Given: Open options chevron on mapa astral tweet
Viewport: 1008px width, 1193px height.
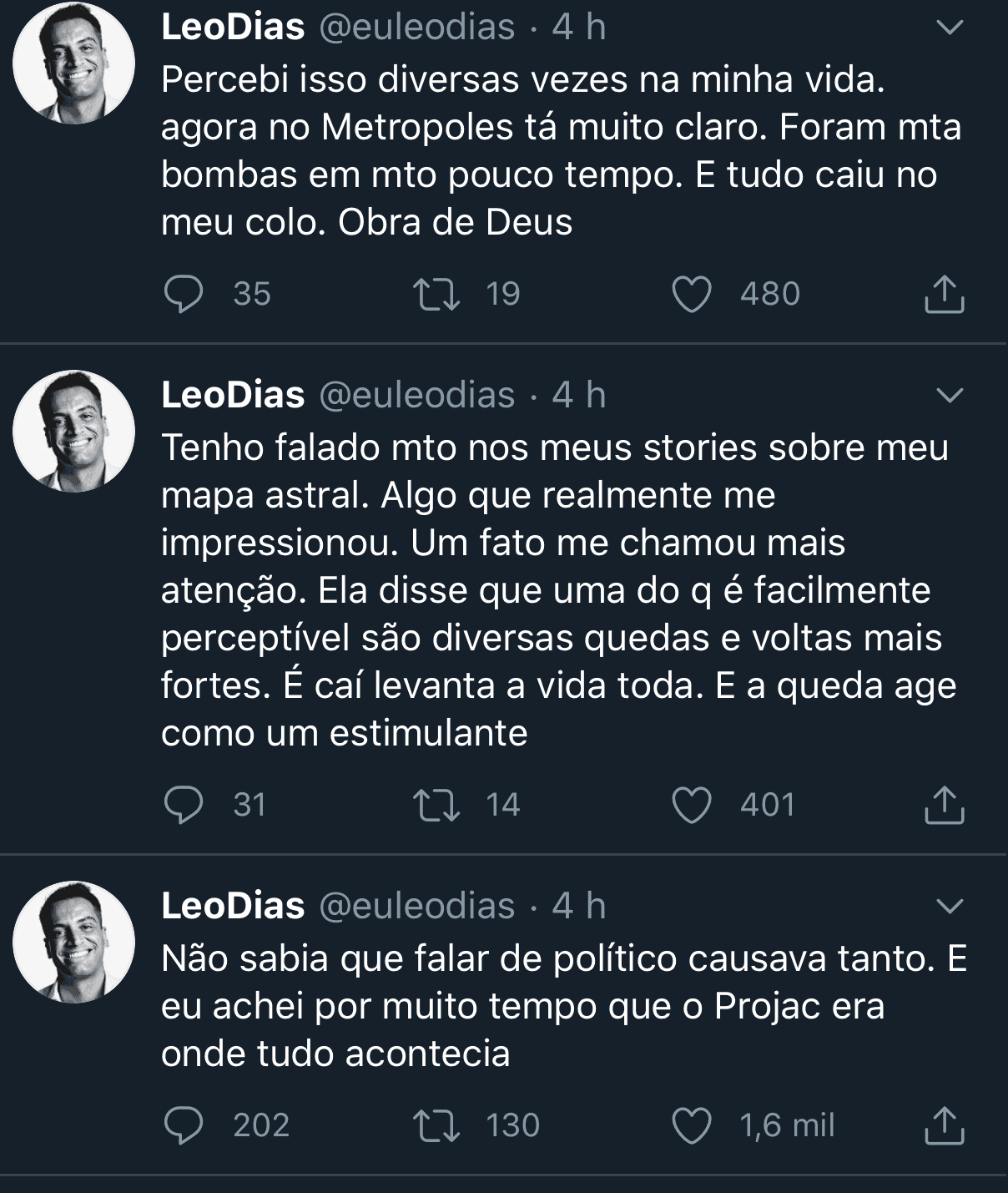Looking at the screenshot, I should 950,395.
